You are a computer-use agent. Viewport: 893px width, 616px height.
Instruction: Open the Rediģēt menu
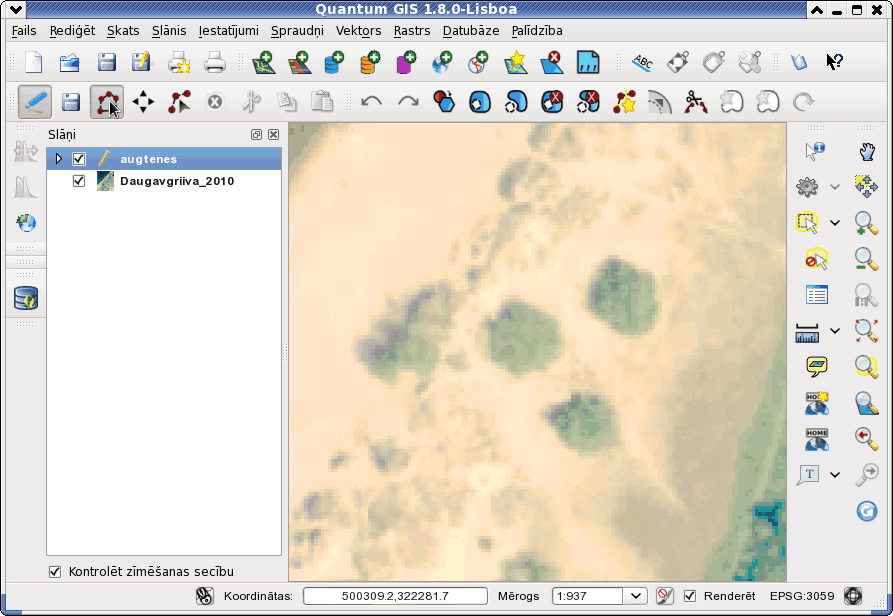[72, 31]
